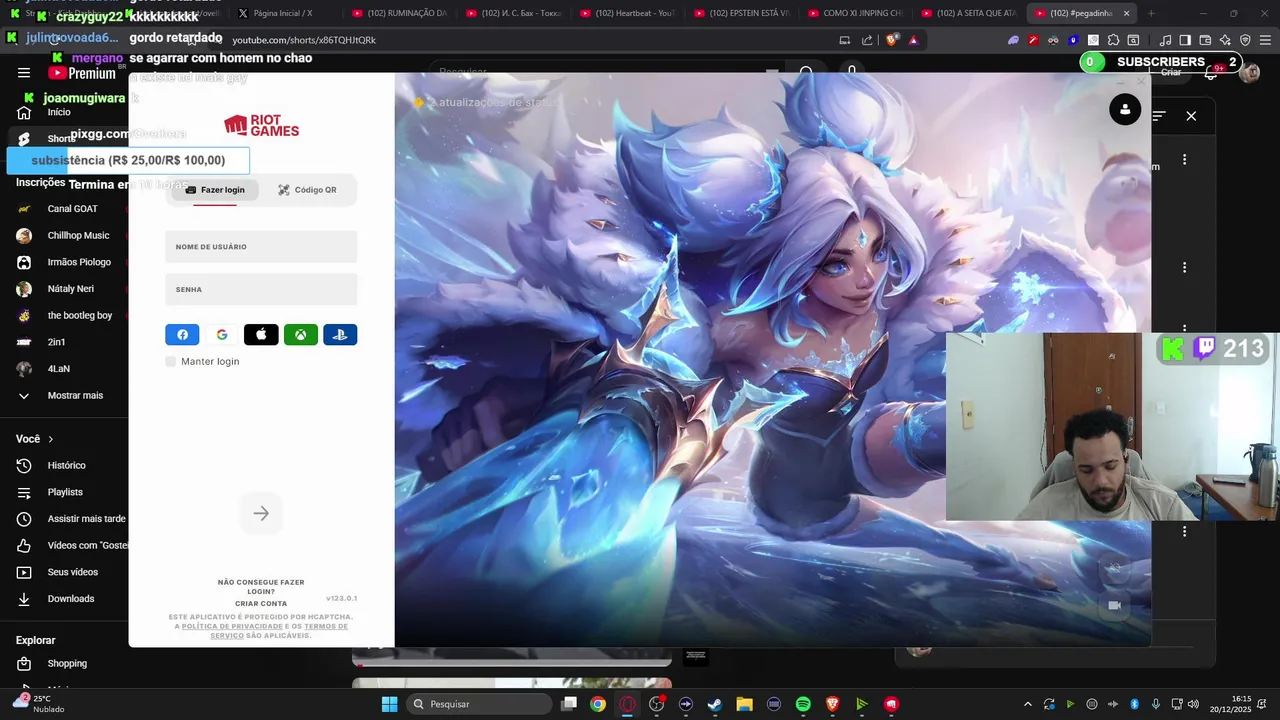The height and width of the screenshot is (720, 1280).
Task: Sign in with Facebook in Riot login
Action: 182,335
